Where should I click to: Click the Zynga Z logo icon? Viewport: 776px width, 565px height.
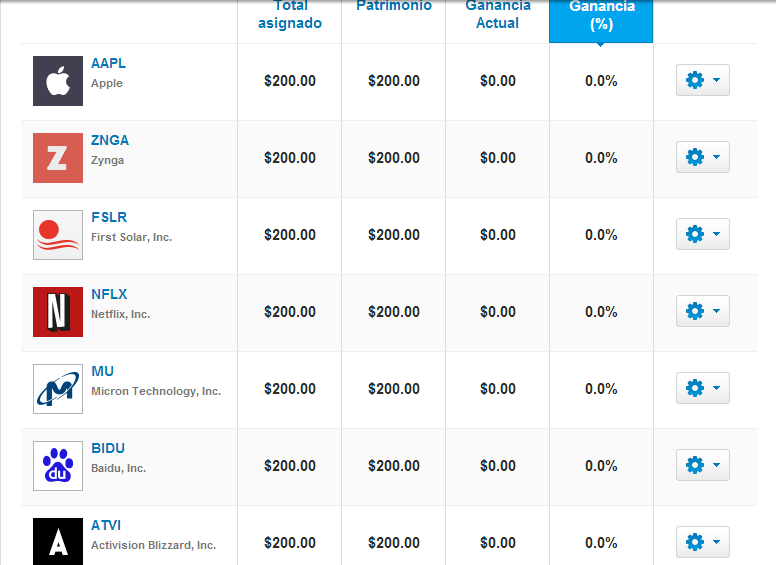pos(58,158)
